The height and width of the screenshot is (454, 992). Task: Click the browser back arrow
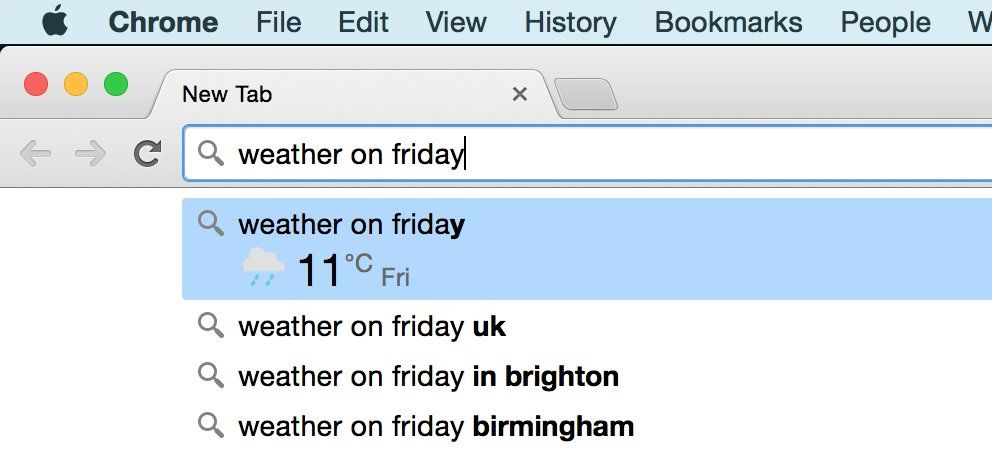[x=35, y=153]
